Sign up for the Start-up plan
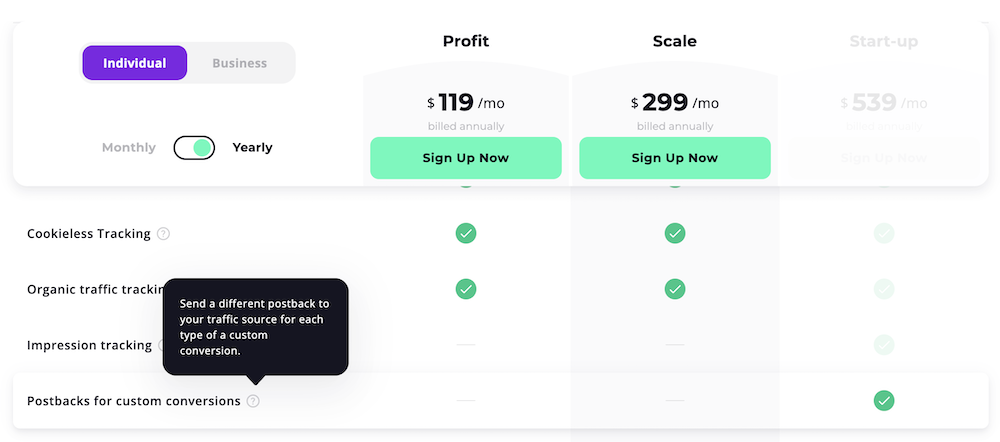The width and height of the screenshot is (1000, 442). point(883,158)
